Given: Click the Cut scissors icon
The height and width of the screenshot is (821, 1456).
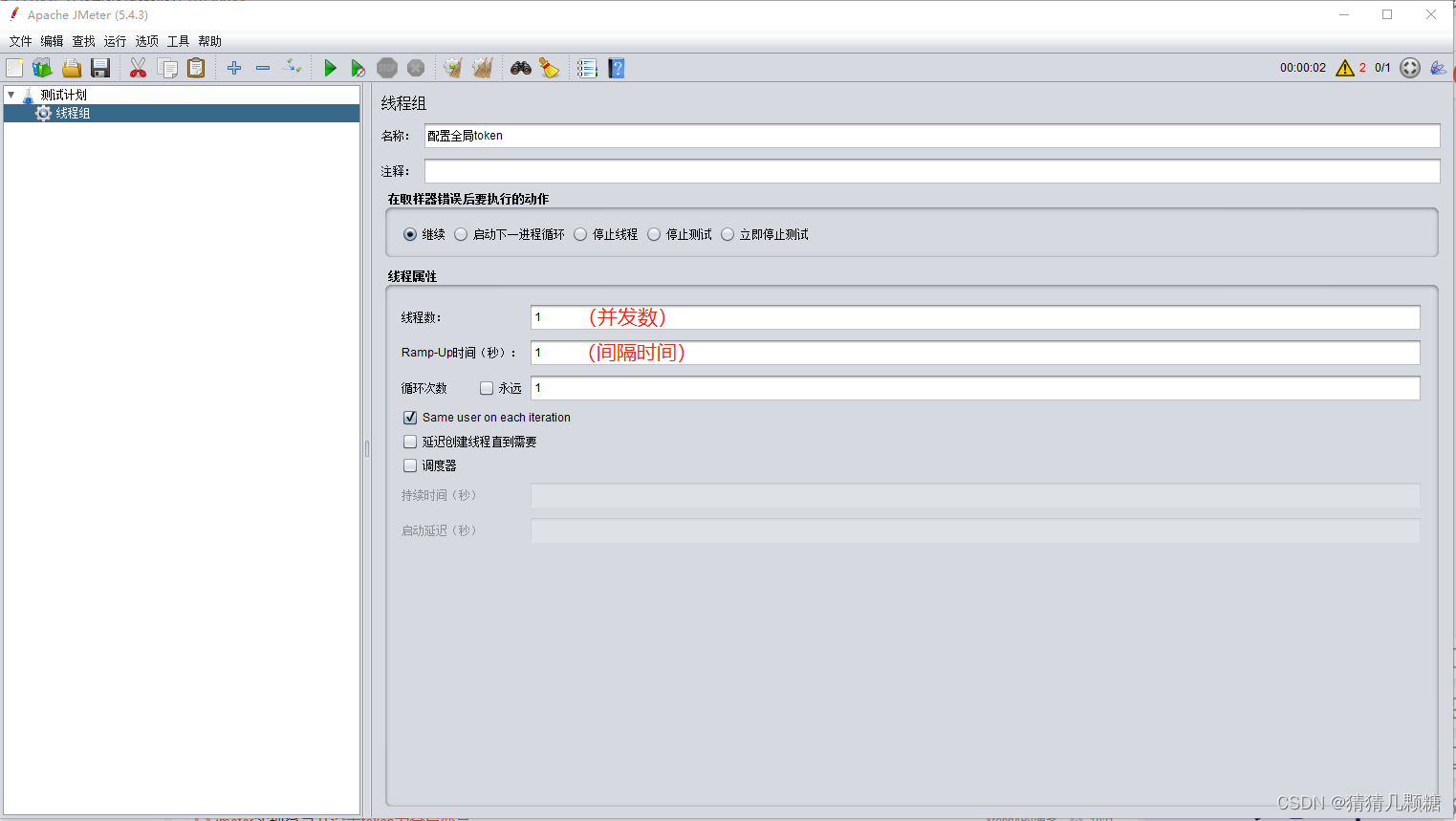Looking at the screenshot, I should tap(139, 68).
